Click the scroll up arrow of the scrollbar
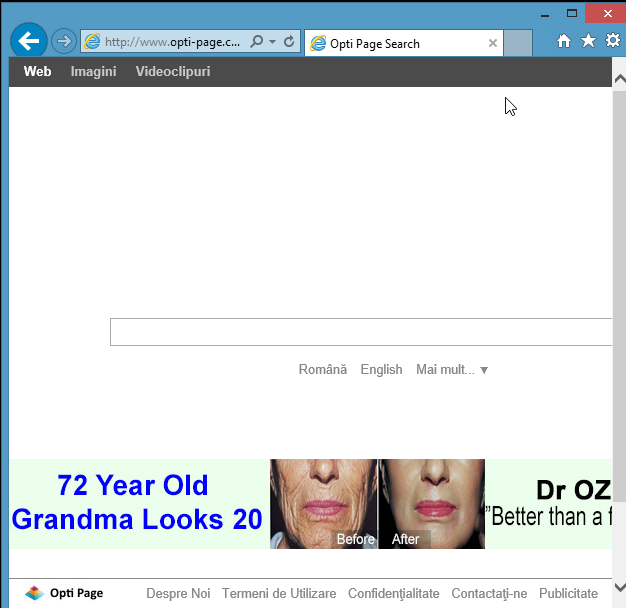 coord(619,78)
